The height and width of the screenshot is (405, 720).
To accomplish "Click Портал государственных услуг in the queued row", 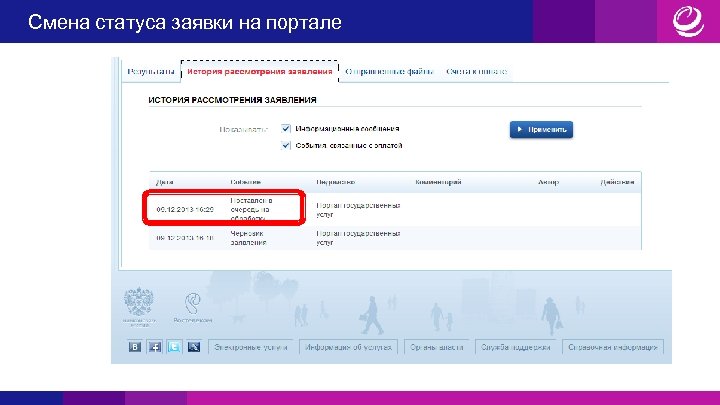I will point(358,210).
